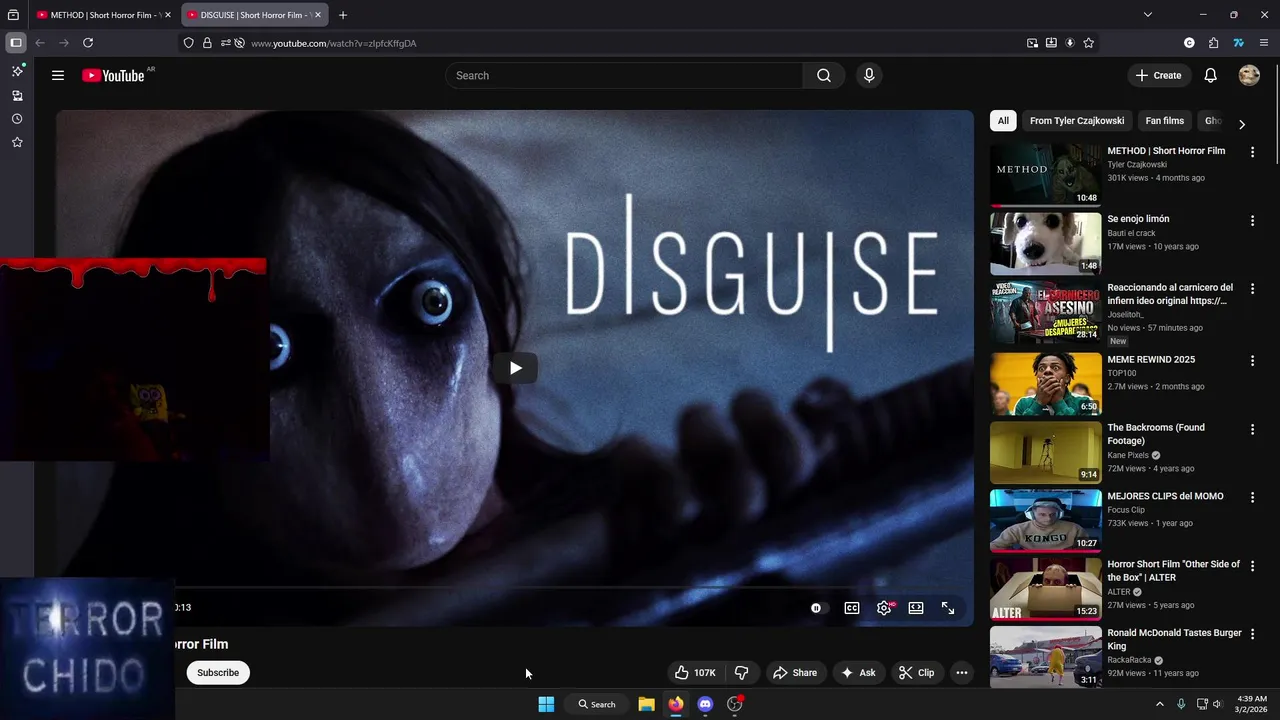This screenshot has width=1280, height=720.
Task: Open Windows Start menu
Action: pos(546,704)
